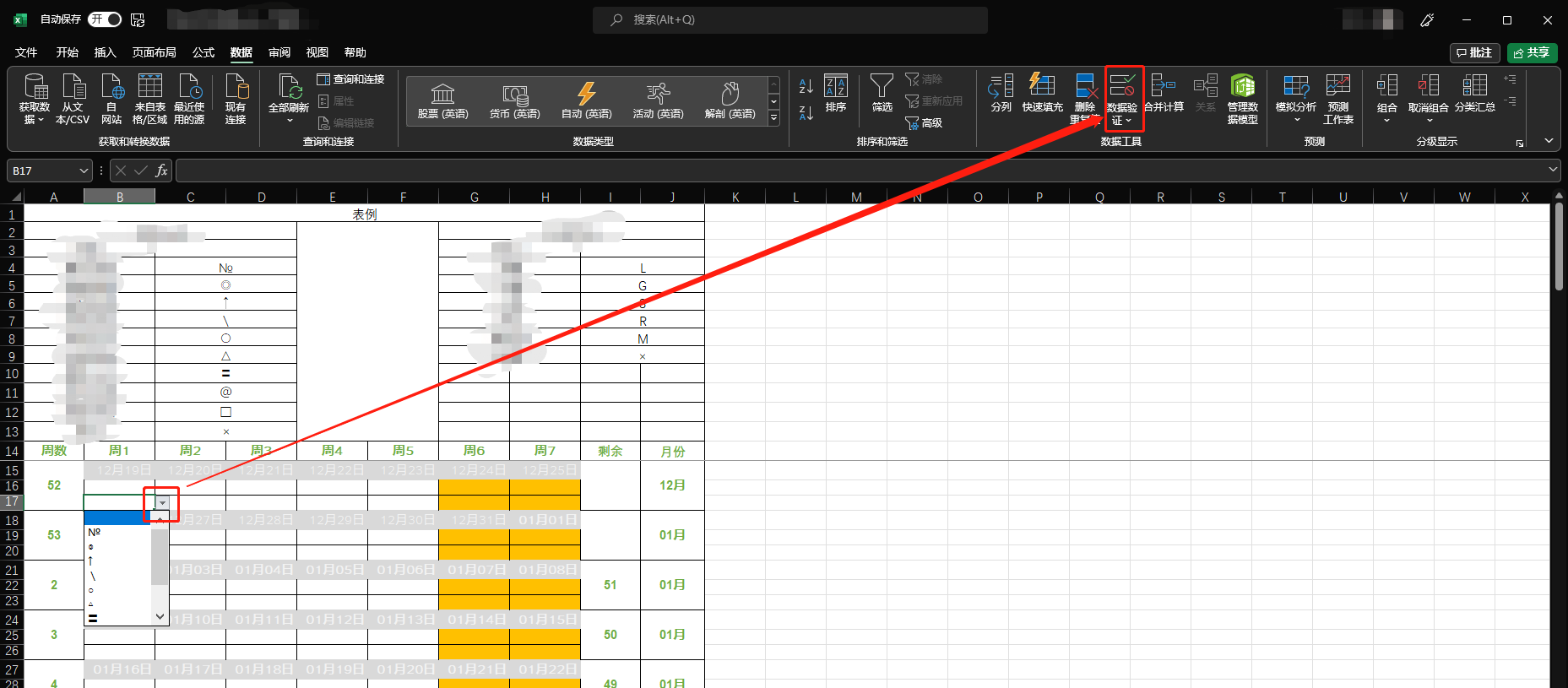Click 来自表格/区域 icon
Screen dimensions: 1568x688
tap(149, 100)
